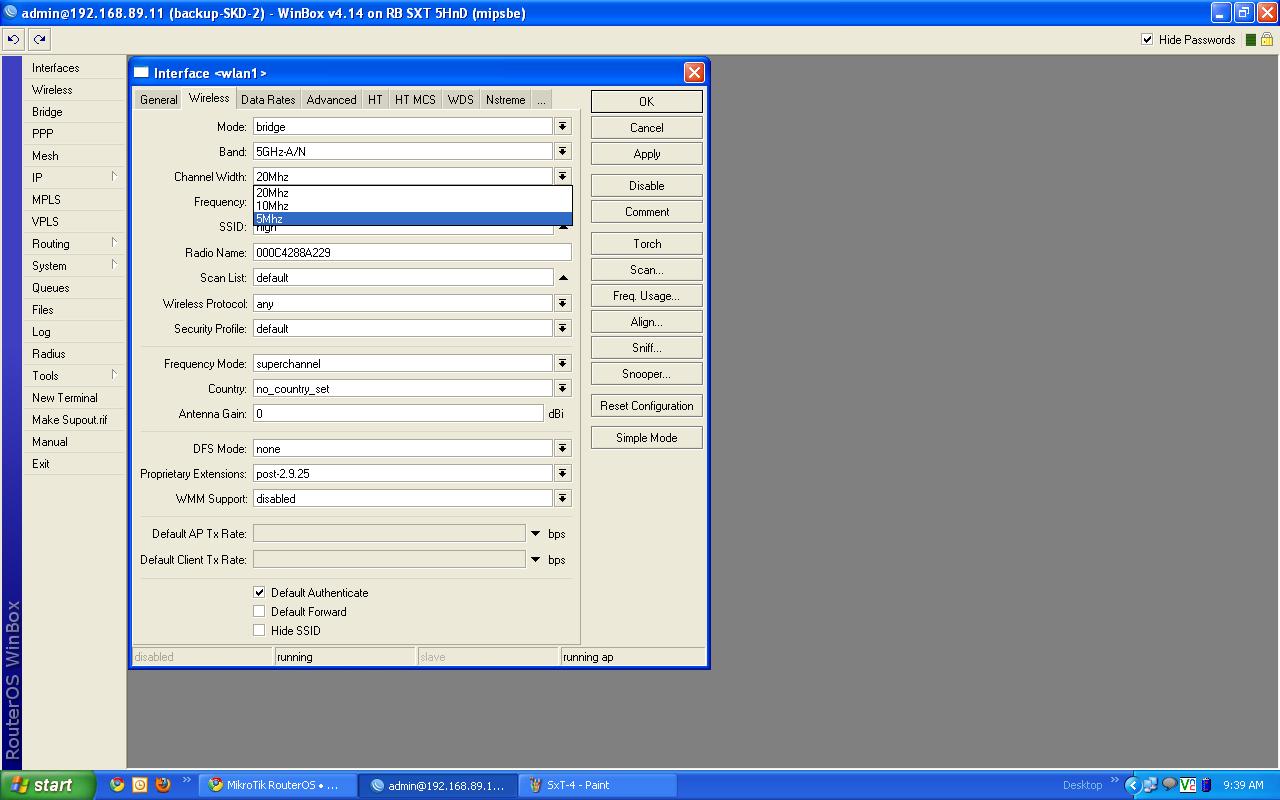The height and width of the screenshot is (800, 1280).
Task: Open the HT tab
Action: tap(375, 99)
